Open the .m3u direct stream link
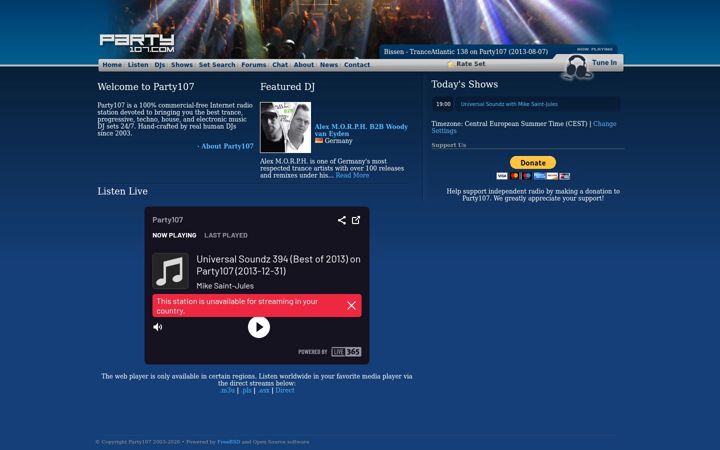720x450 pixels. tap(227, 390)
